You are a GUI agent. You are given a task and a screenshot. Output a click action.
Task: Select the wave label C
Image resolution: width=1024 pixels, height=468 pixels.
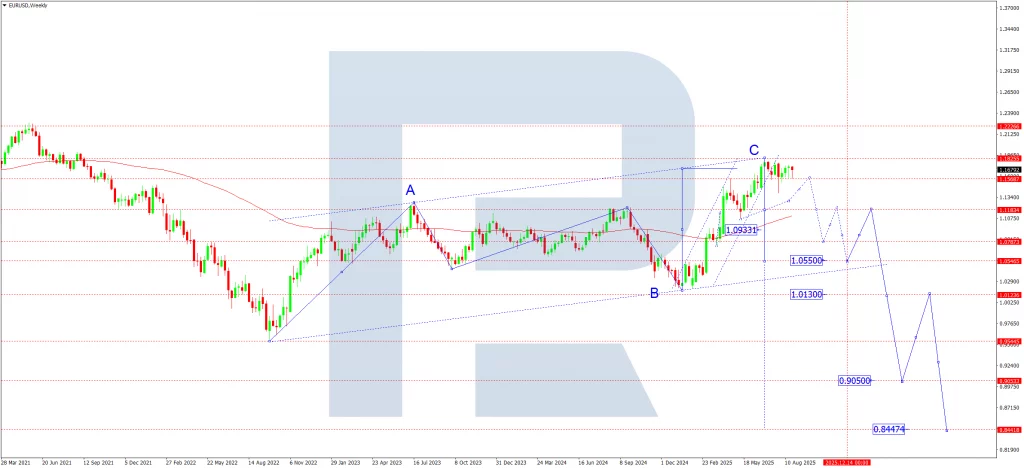753,149
